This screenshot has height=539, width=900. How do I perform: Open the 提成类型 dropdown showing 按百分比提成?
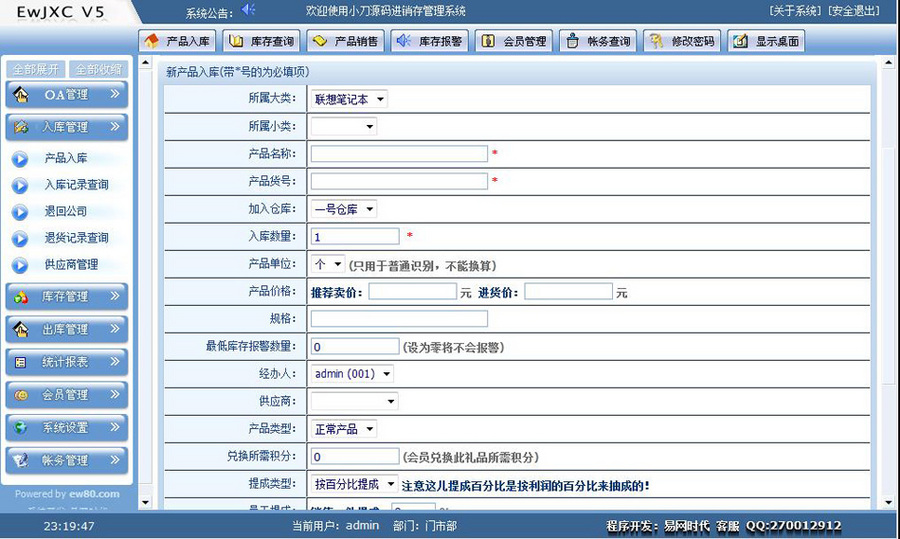(354, 484)
